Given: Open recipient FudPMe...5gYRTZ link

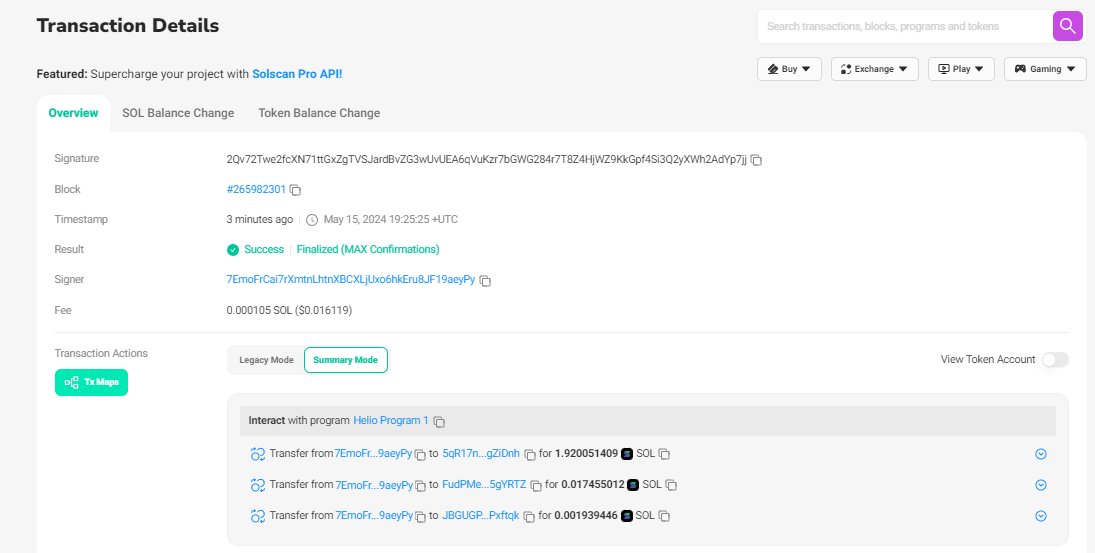Looking at the screenshot, I should point(484,485).
